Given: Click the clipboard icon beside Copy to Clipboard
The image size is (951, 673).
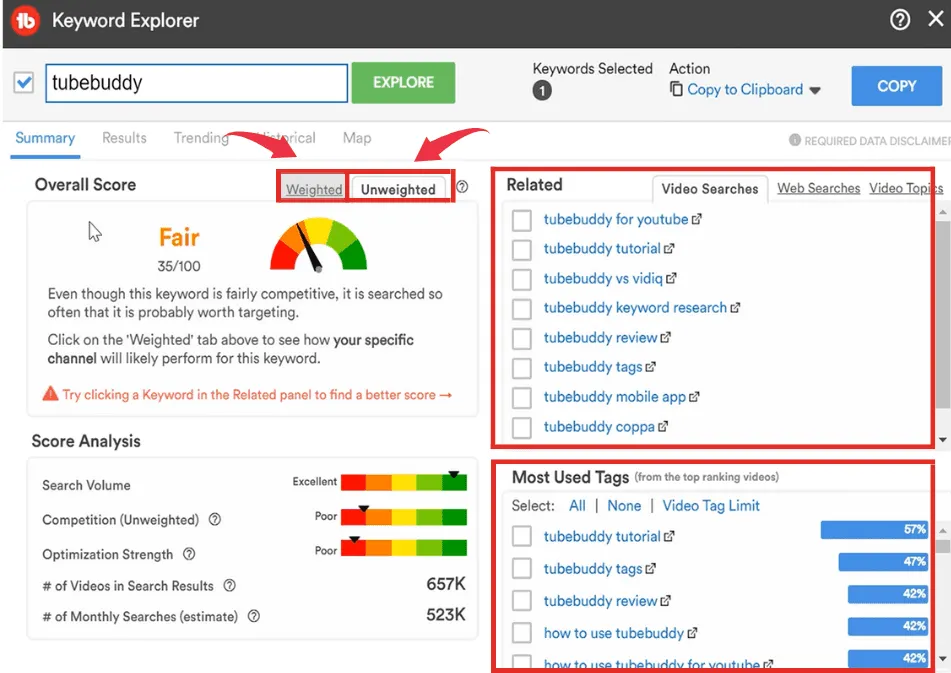Looking at the screenshot, I should pyautogui.click(x=676, y=89).
